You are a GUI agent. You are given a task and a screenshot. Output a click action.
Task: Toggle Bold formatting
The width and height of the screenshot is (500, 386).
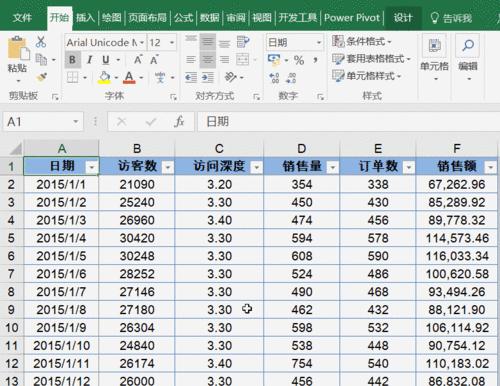point(72,60)
